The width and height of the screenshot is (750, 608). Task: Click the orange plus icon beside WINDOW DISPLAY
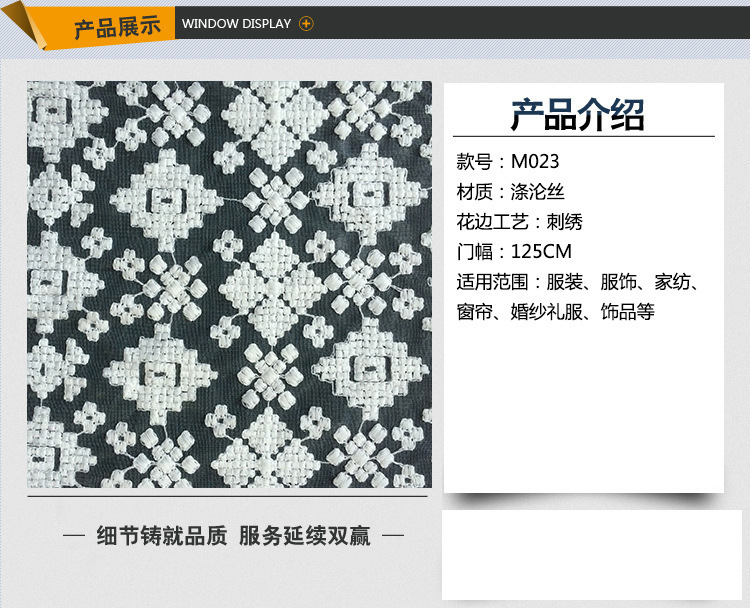click(x=306, y=23)
